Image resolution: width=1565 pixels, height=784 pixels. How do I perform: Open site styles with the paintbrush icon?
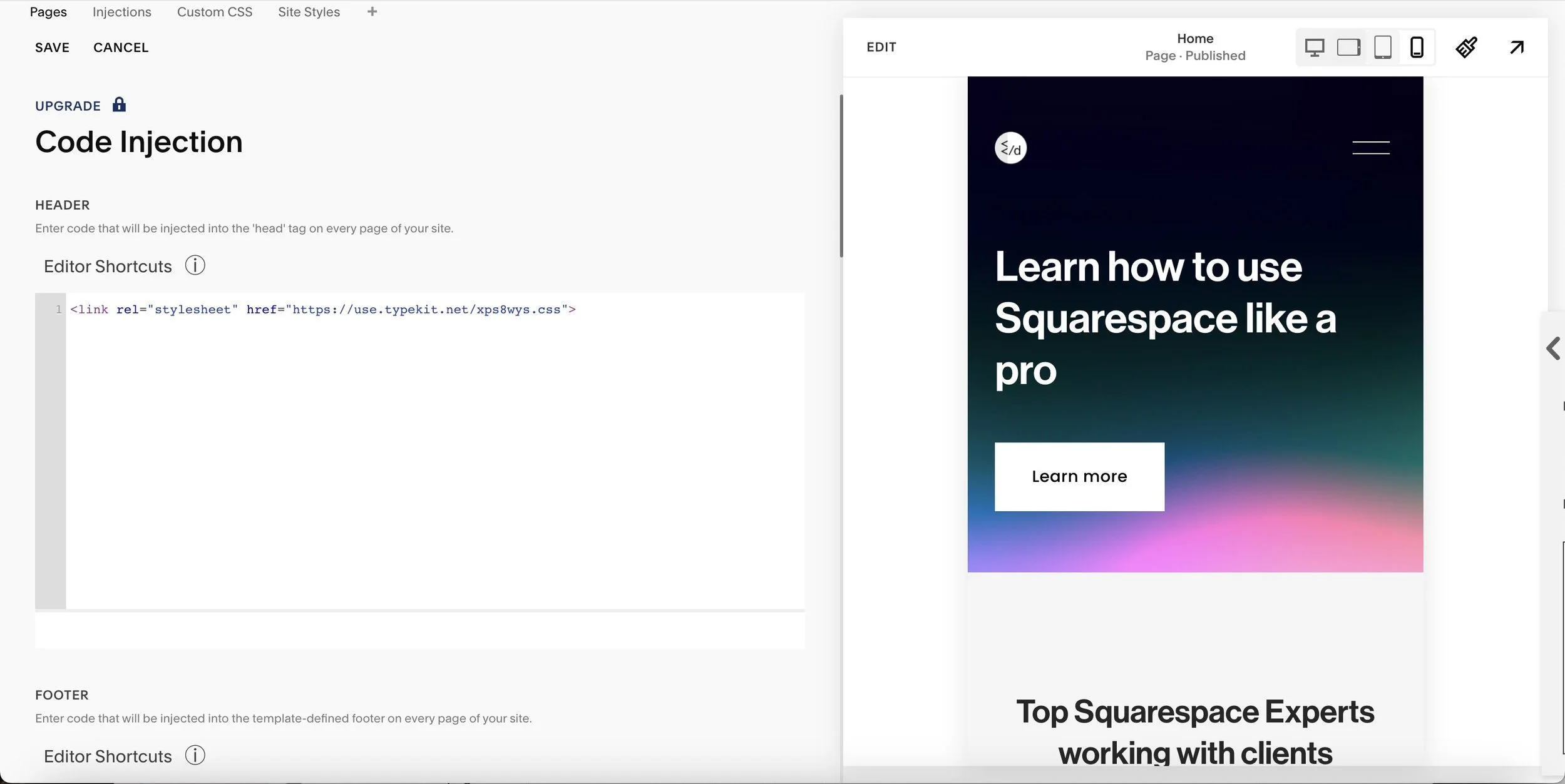click(x=1467, y=46)
